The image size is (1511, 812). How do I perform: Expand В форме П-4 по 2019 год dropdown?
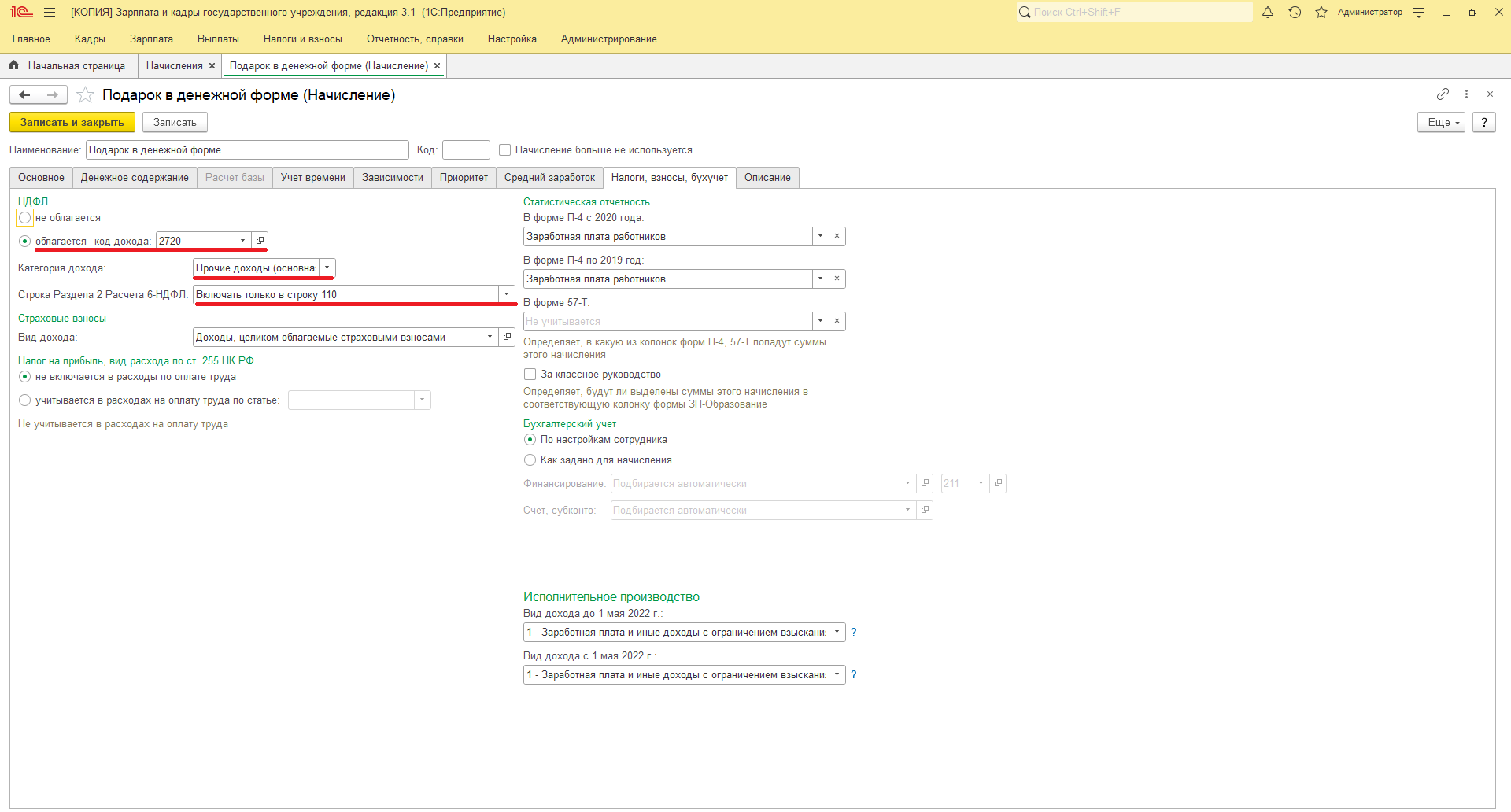820,279
